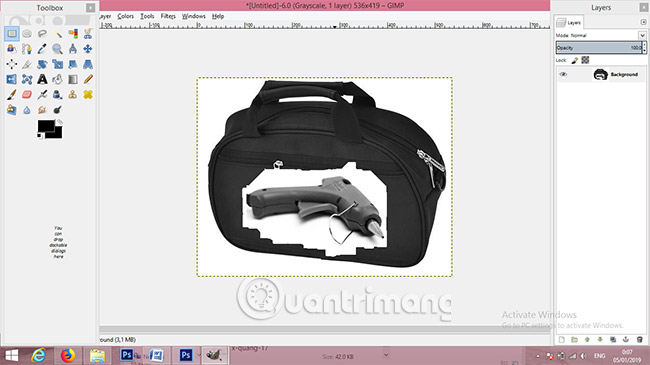This screenshot has width=650, height=365.
Task: Select the Eraser tool
Action: pos(27,95)
